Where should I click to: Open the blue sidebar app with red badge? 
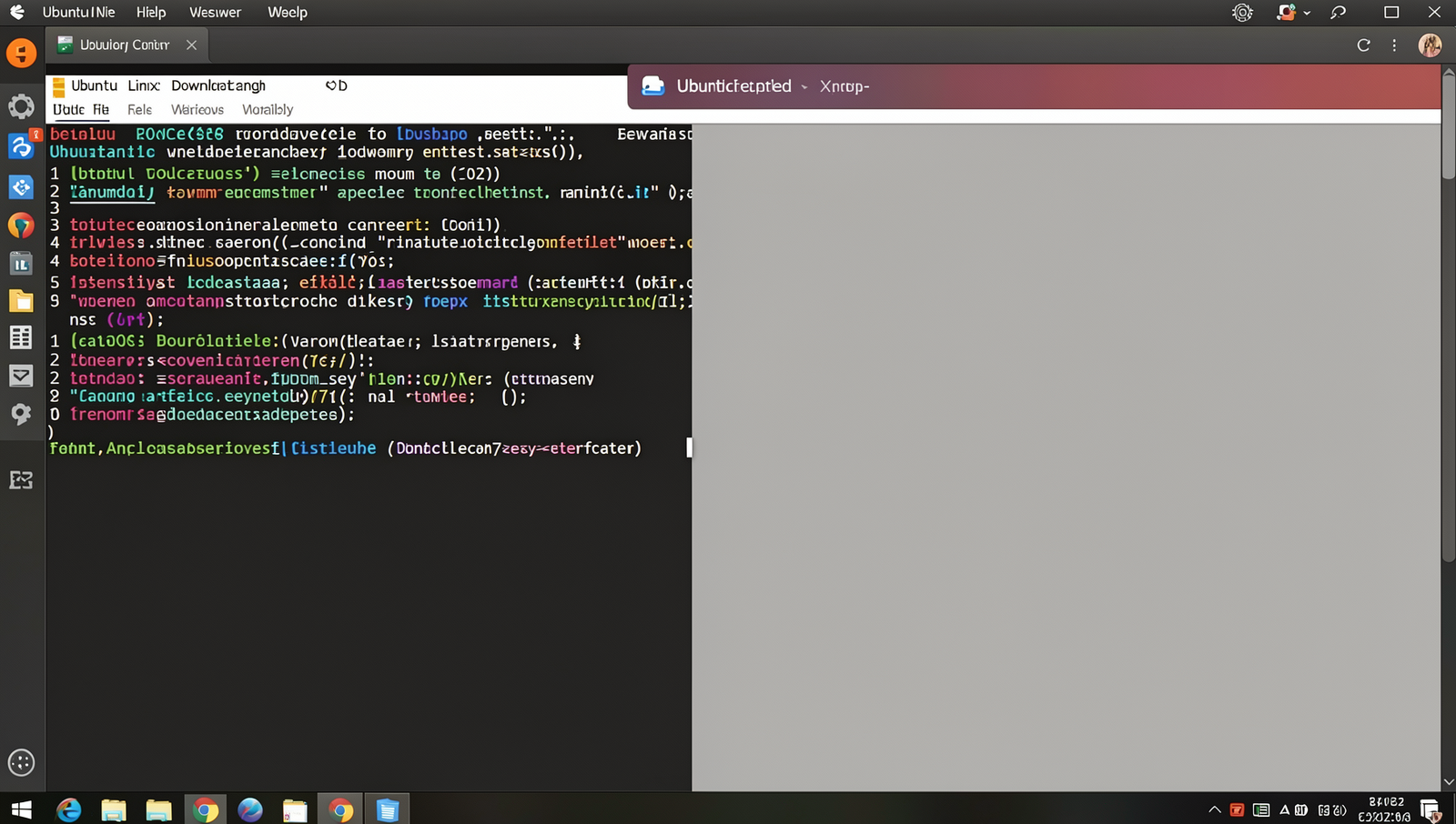(21, 146)
